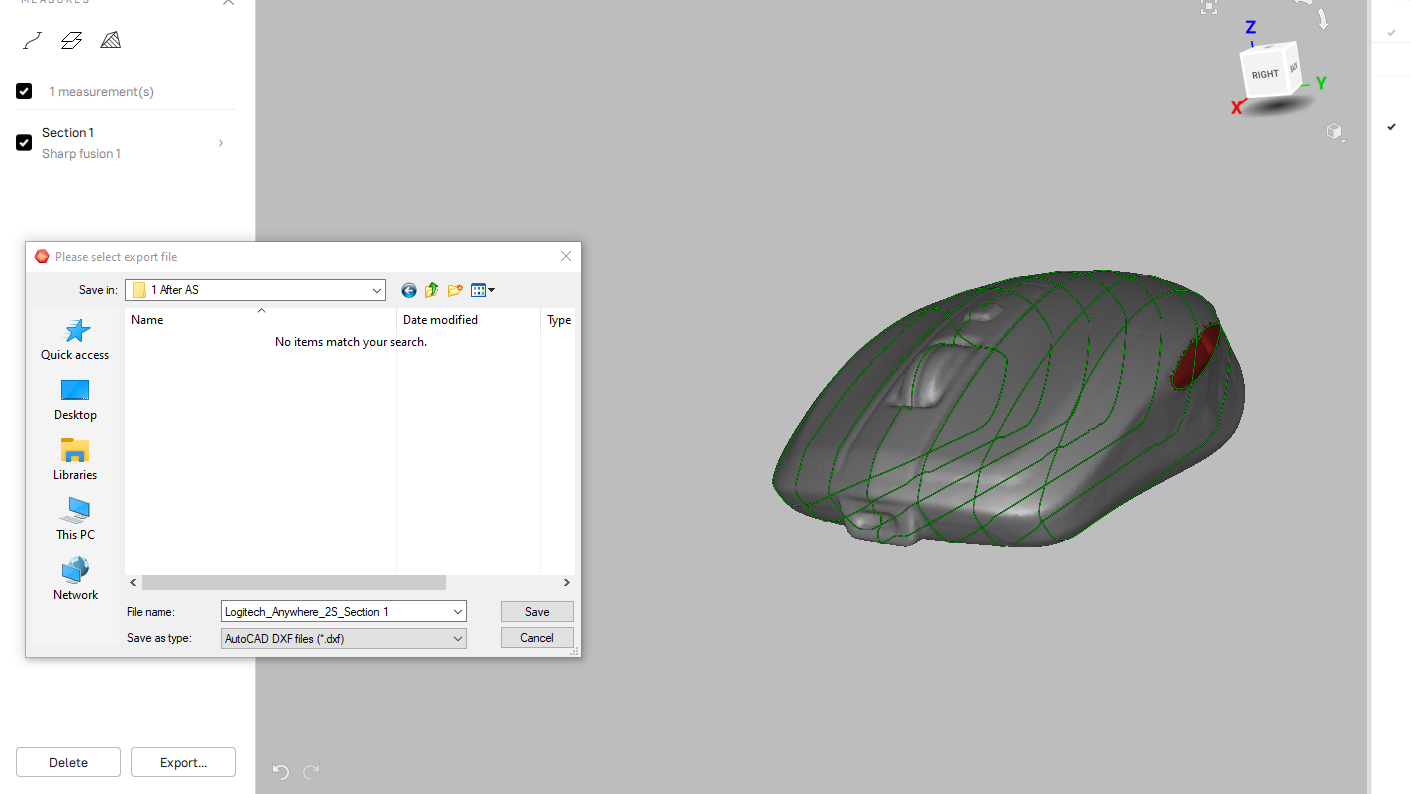
Task: Click the horizontal scrollbar thumb in file list
Action: click(293, 582)
